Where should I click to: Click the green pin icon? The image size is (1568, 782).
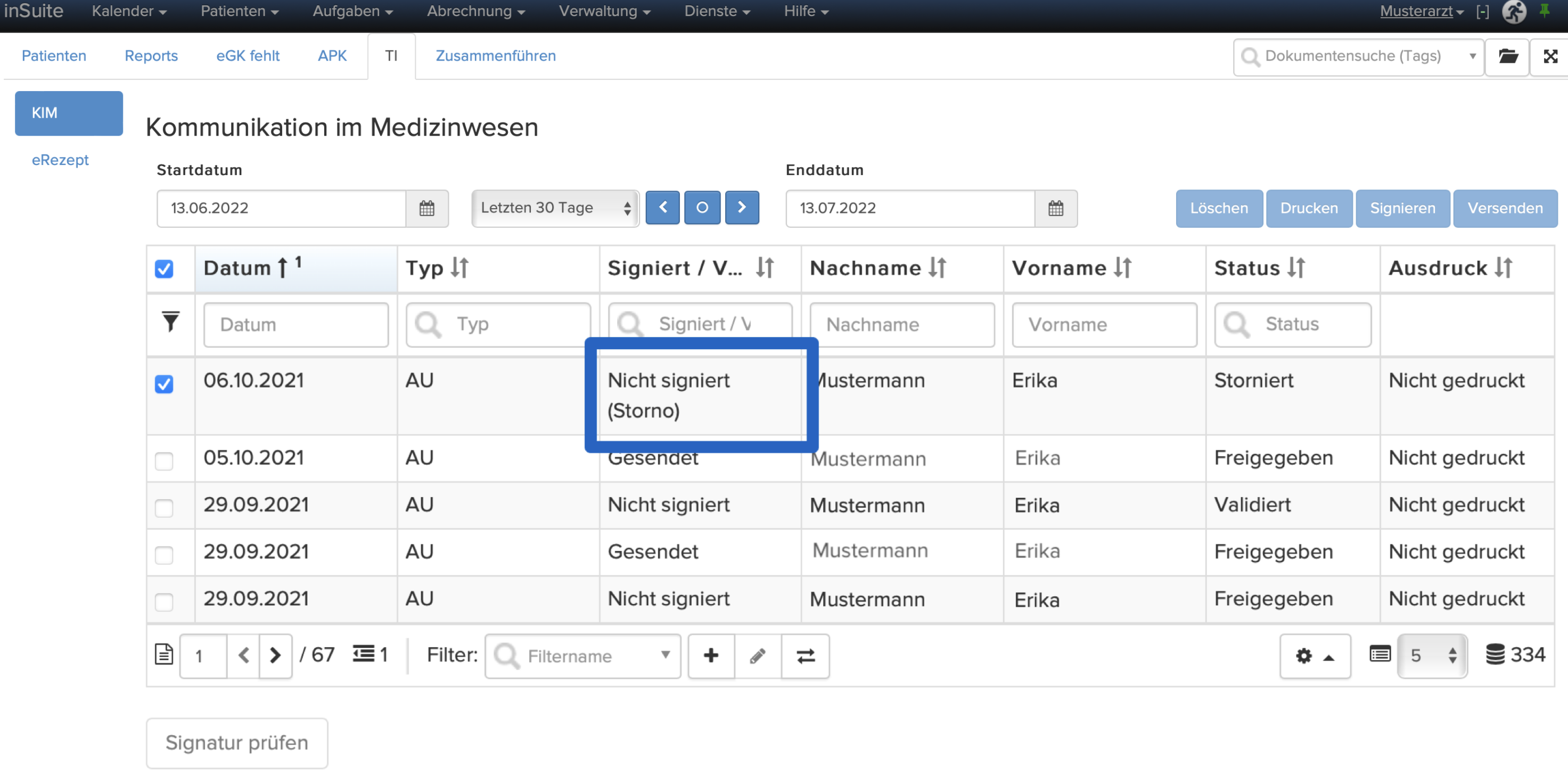pos(1544,11)
